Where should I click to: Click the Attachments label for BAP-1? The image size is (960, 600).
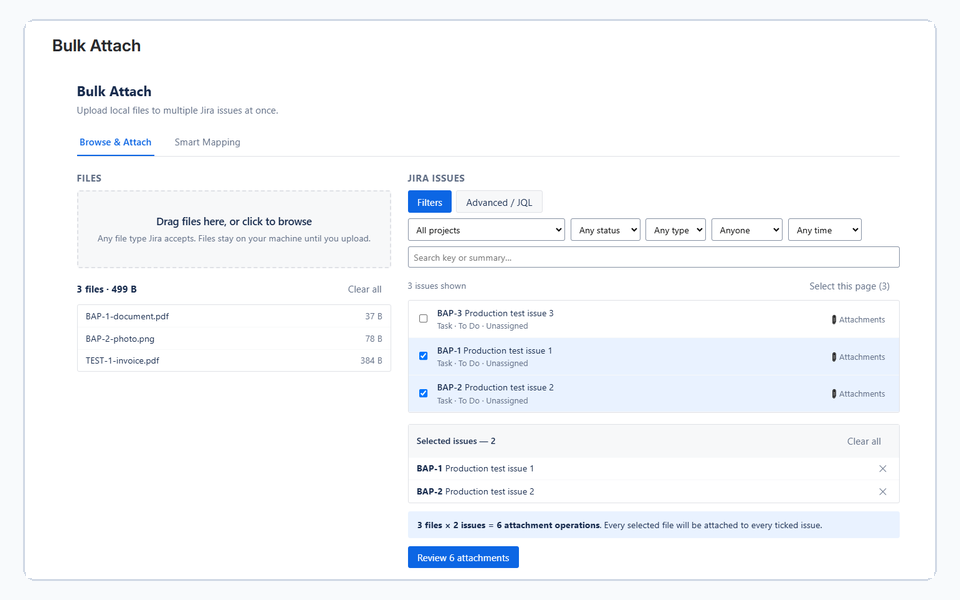(862, 357)
